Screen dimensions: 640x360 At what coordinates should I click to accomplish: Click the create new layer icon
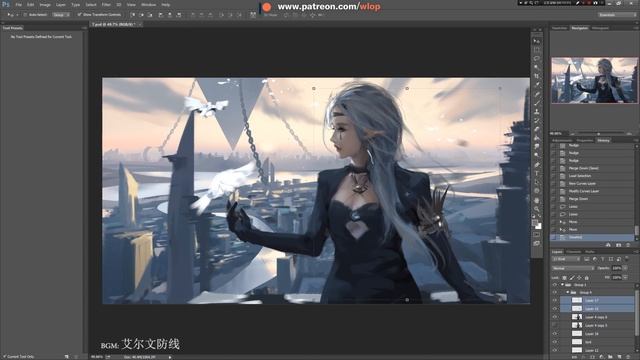click(619, 357)
